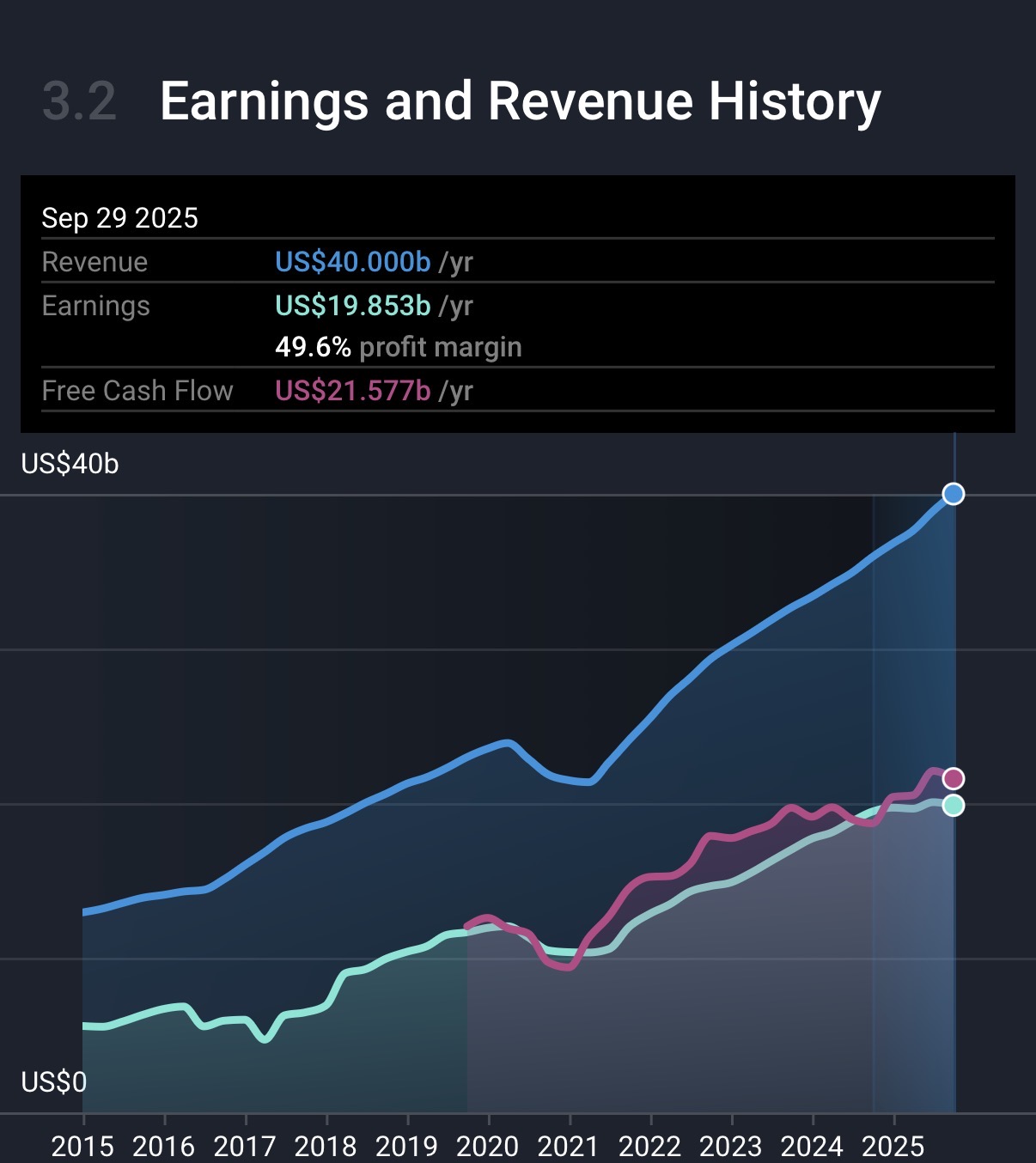The image size is (1036, 1163).
Task: Click the US$0 y-axis label
Action: coord(53,1081)
